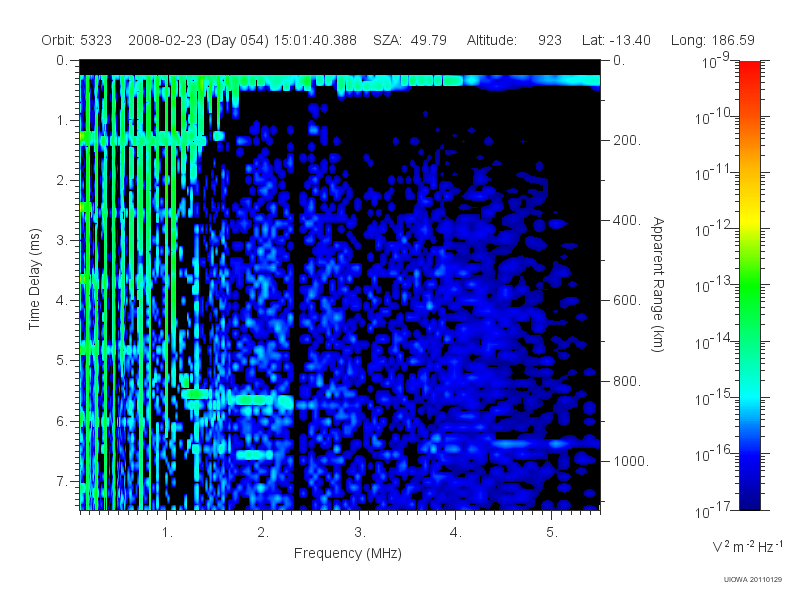This screenshot has height=600, width=800.
Task: Click the 7. tick on time delay axis
Action: 61,482
